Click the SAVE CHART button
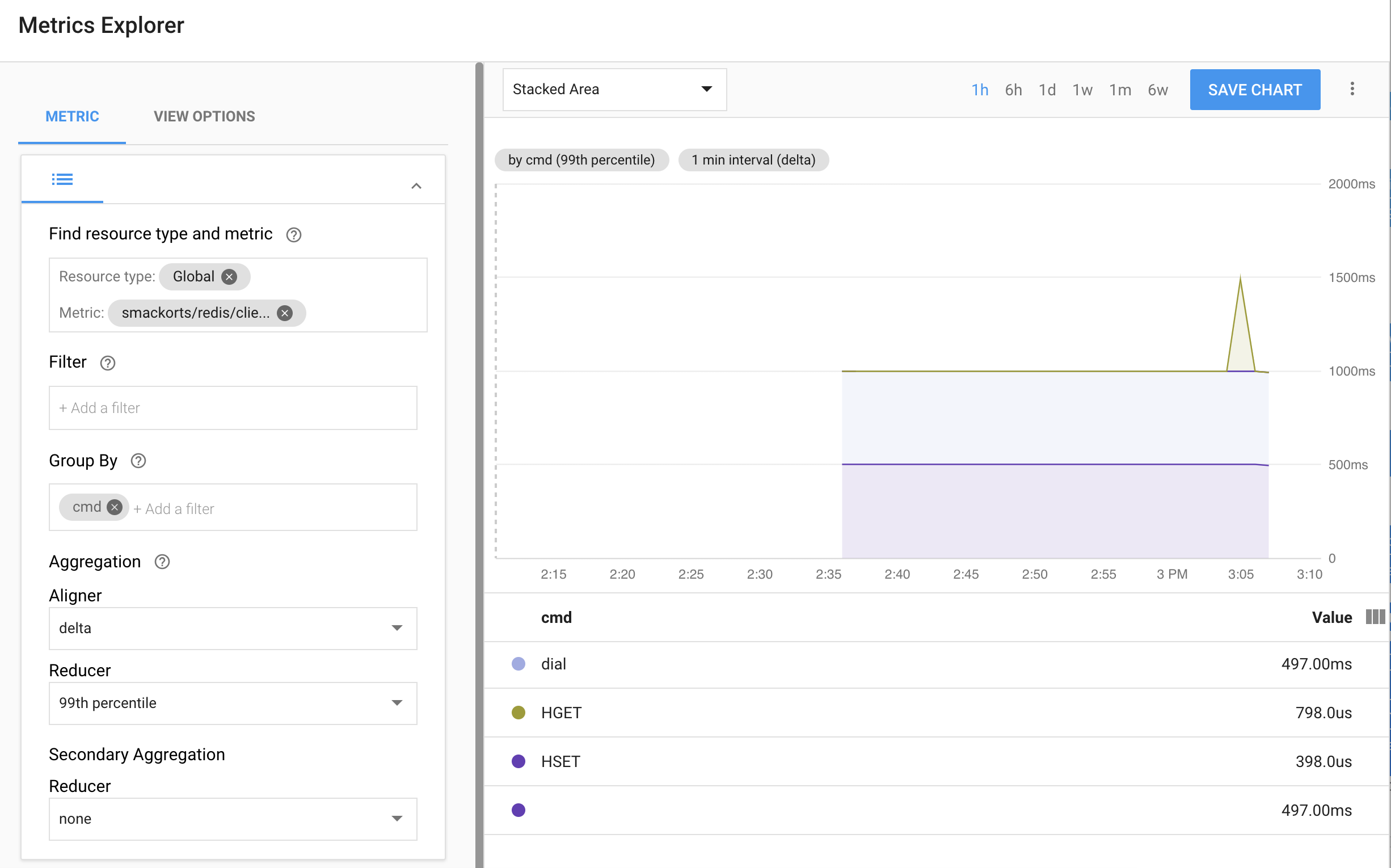The height and width of the screenshot is (868, 1391). [1255, 90]
